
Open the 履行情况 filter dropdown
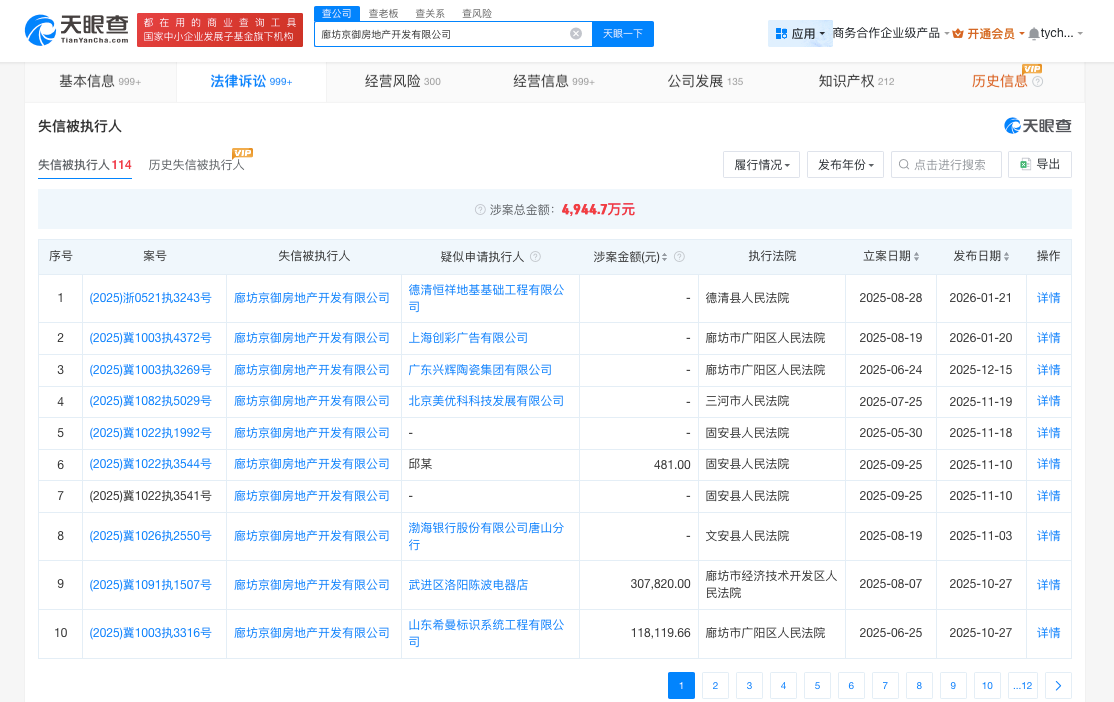tap(761, 165)
